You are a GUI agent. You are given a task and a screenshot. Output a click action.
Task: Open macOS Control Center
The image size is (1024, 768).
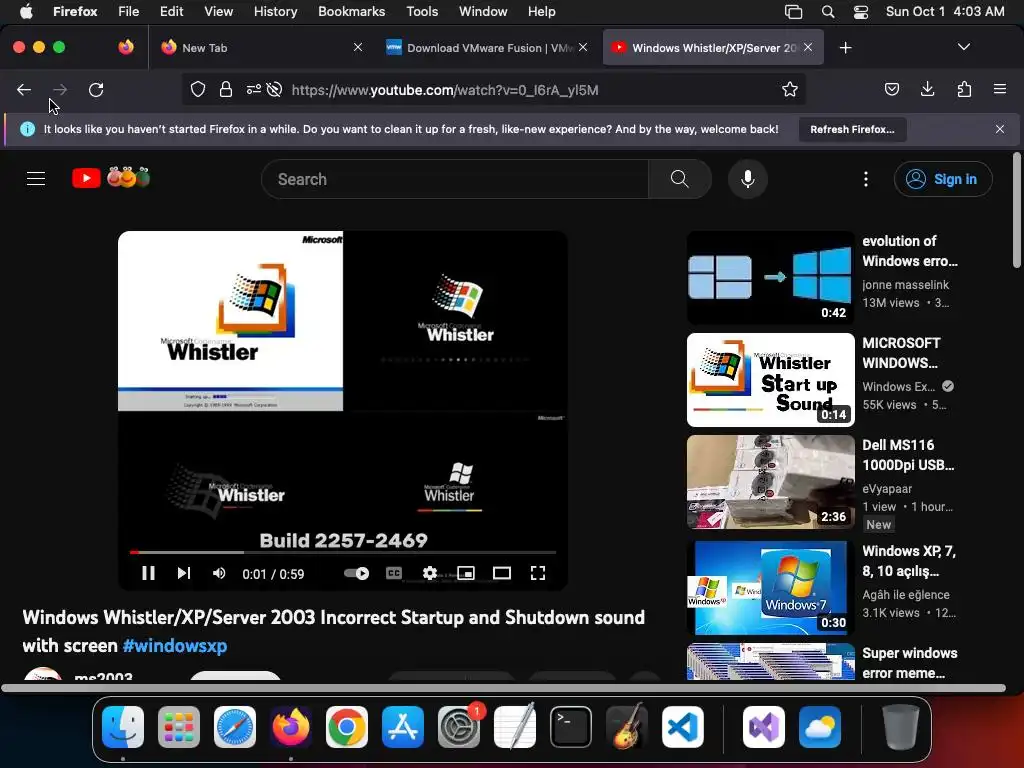pyautogui.click(x=861, y=12)
